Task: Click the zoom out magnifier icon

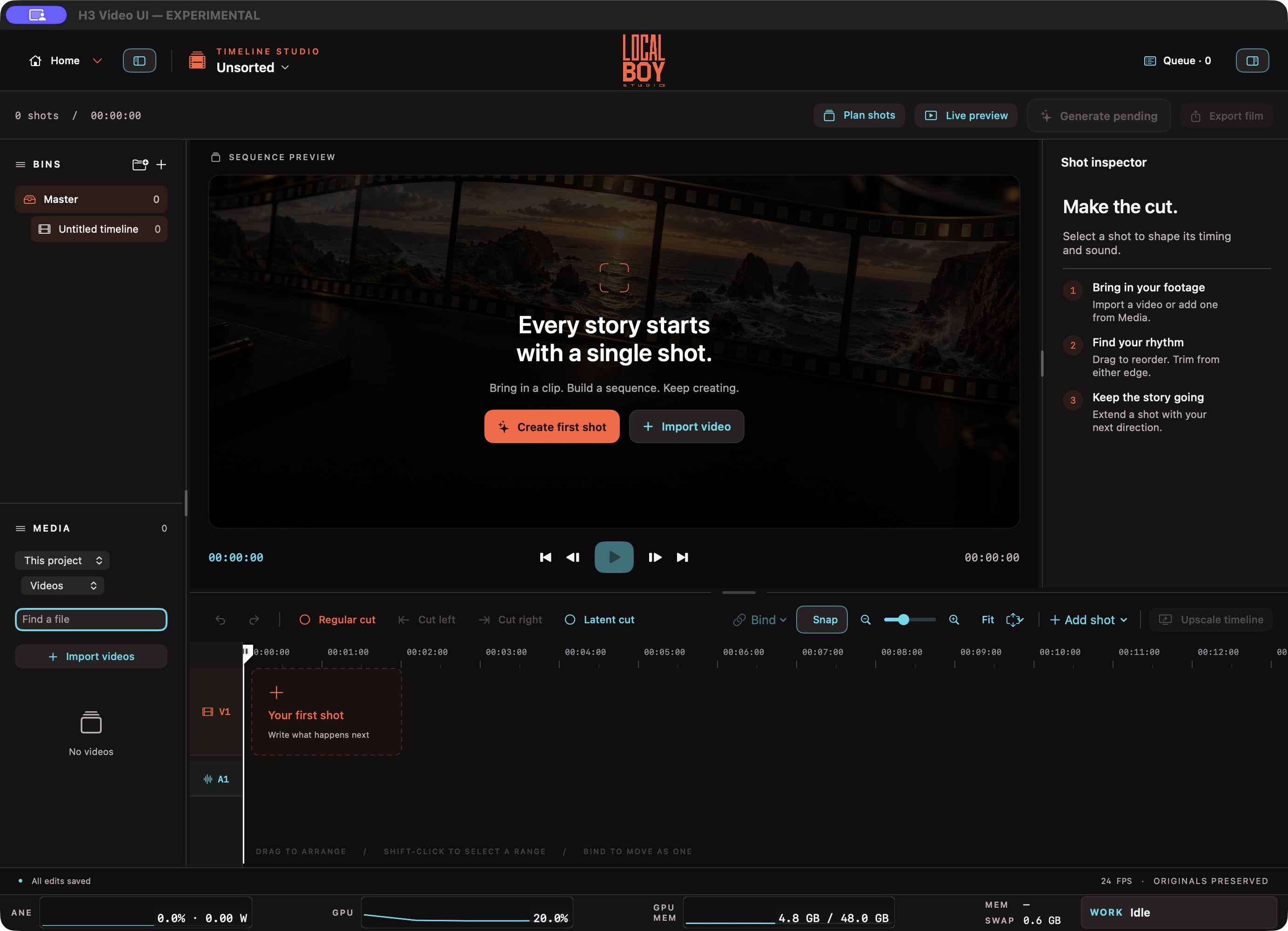Action: click(865, 620)
